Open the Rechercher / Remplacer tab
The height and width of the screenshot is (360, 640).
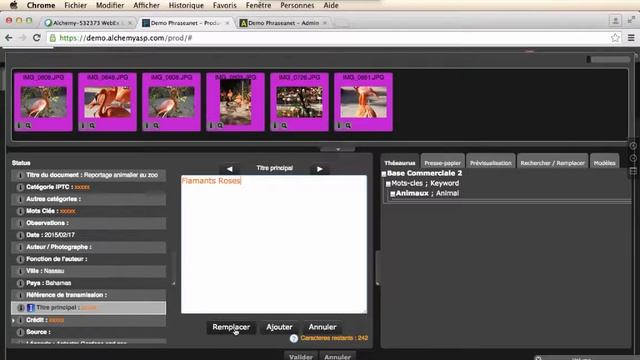coord(553,162)
